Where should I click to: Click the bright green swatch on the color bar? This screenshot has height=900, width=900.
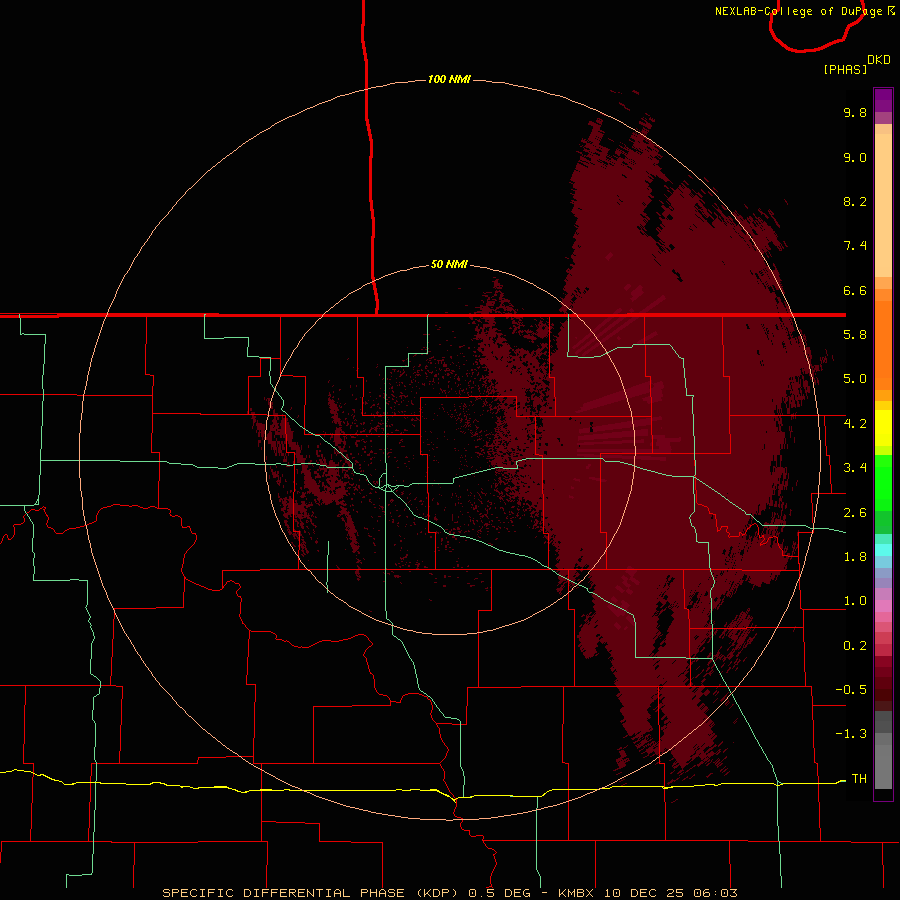coord(883,481)
